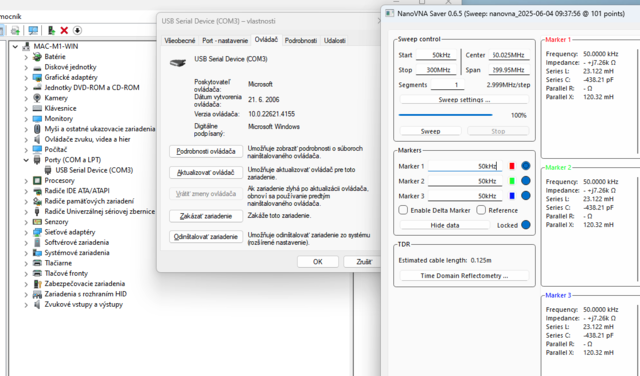Click the Procesory processor icon in device tree

pos(37,180)
